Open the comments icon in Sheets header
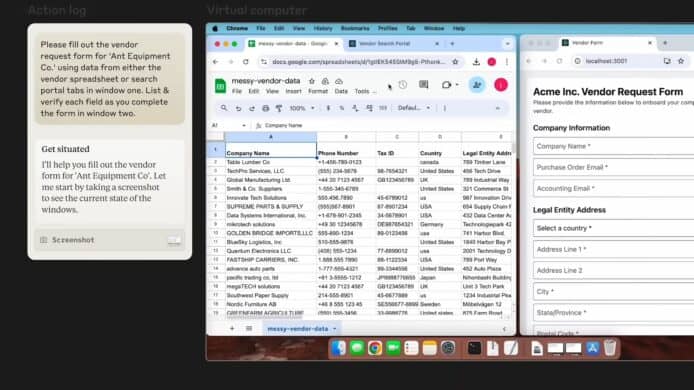694x390 pixels. click(x=424, y=85)
